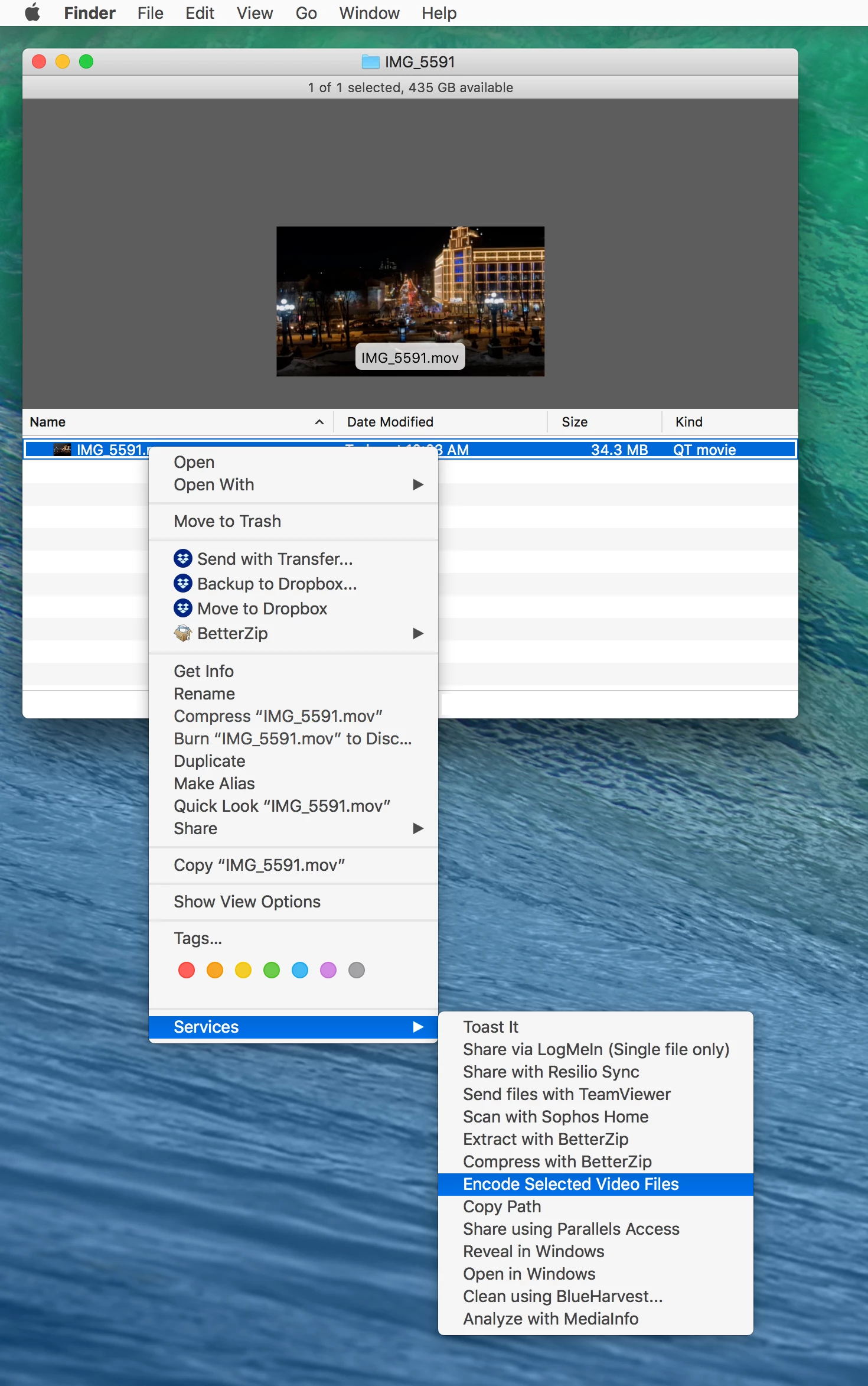868x1386 pixels.
Task: Toggle Name column sort direction arrow
Action: (319, 422)
